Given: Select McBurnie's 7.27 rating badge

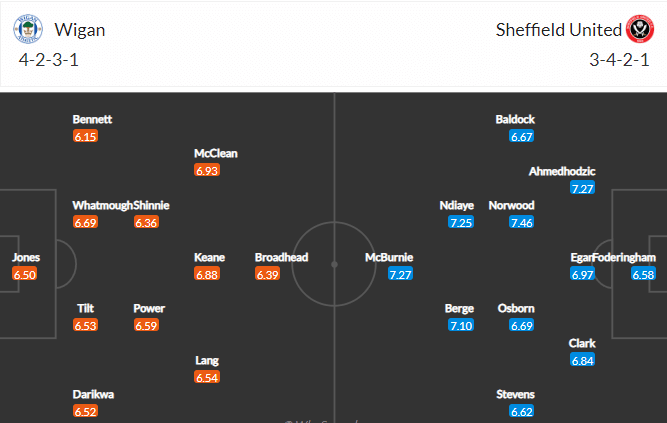Looking at the screenshot, I should click(400, 274).
